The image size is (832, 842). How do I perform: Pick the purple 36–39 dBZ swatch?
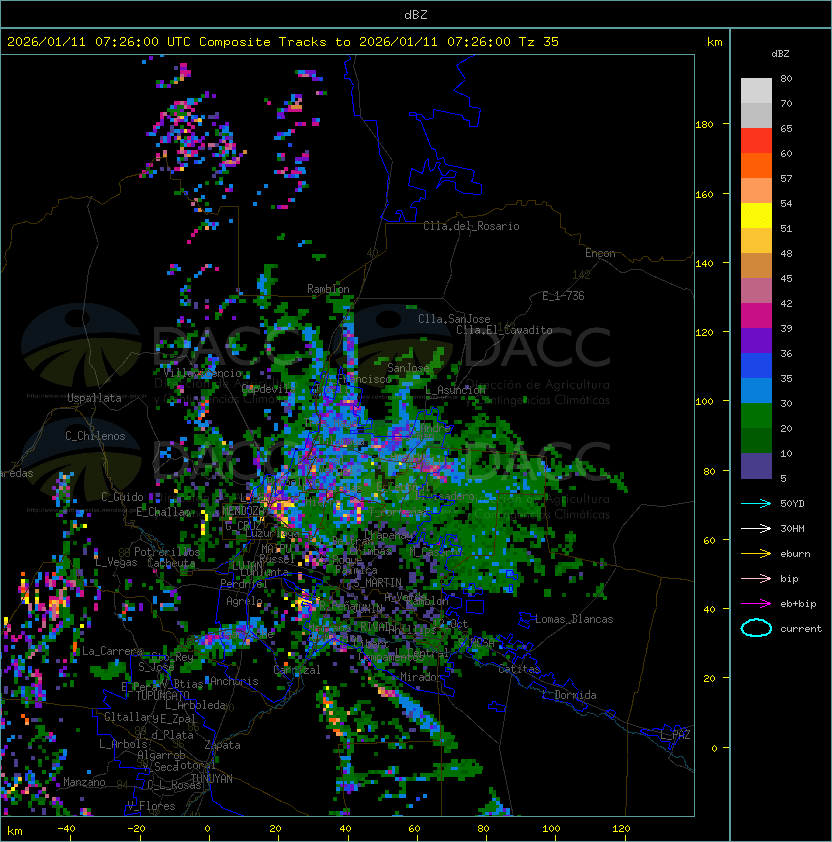point(756,340)
